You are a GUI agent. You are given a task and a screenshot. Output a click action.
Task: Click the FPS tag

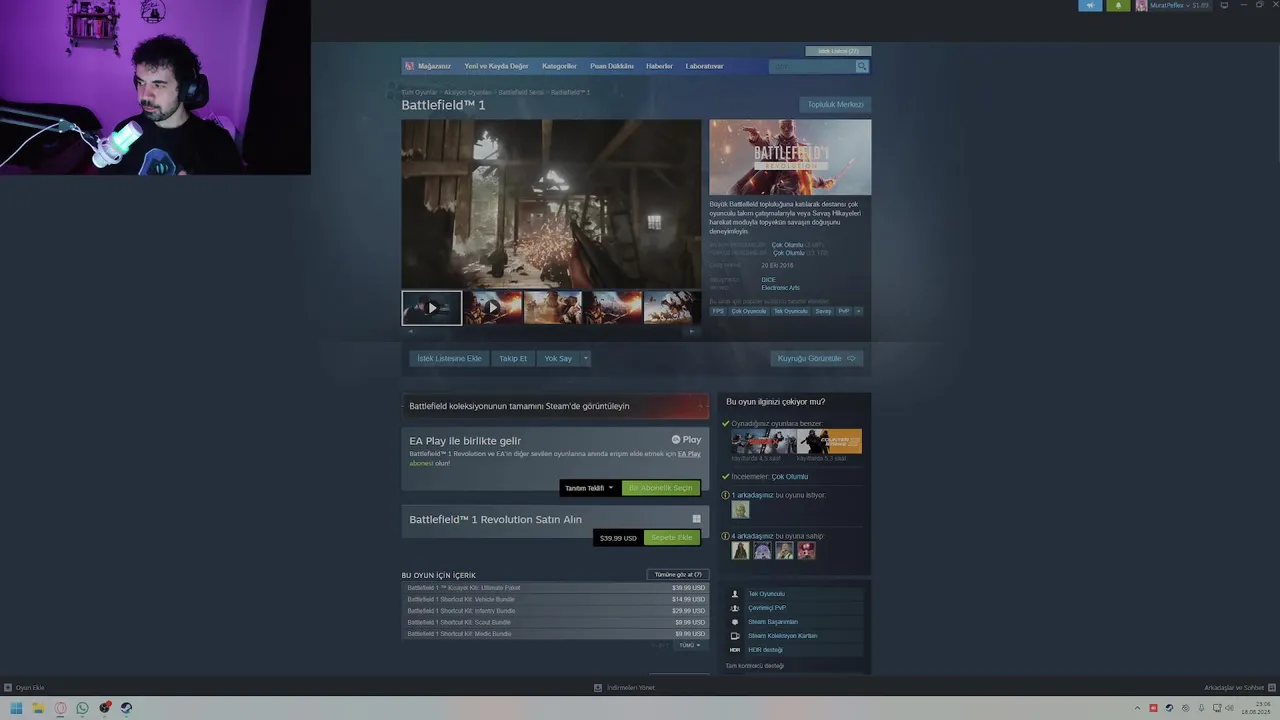click(x=718, y=311)
